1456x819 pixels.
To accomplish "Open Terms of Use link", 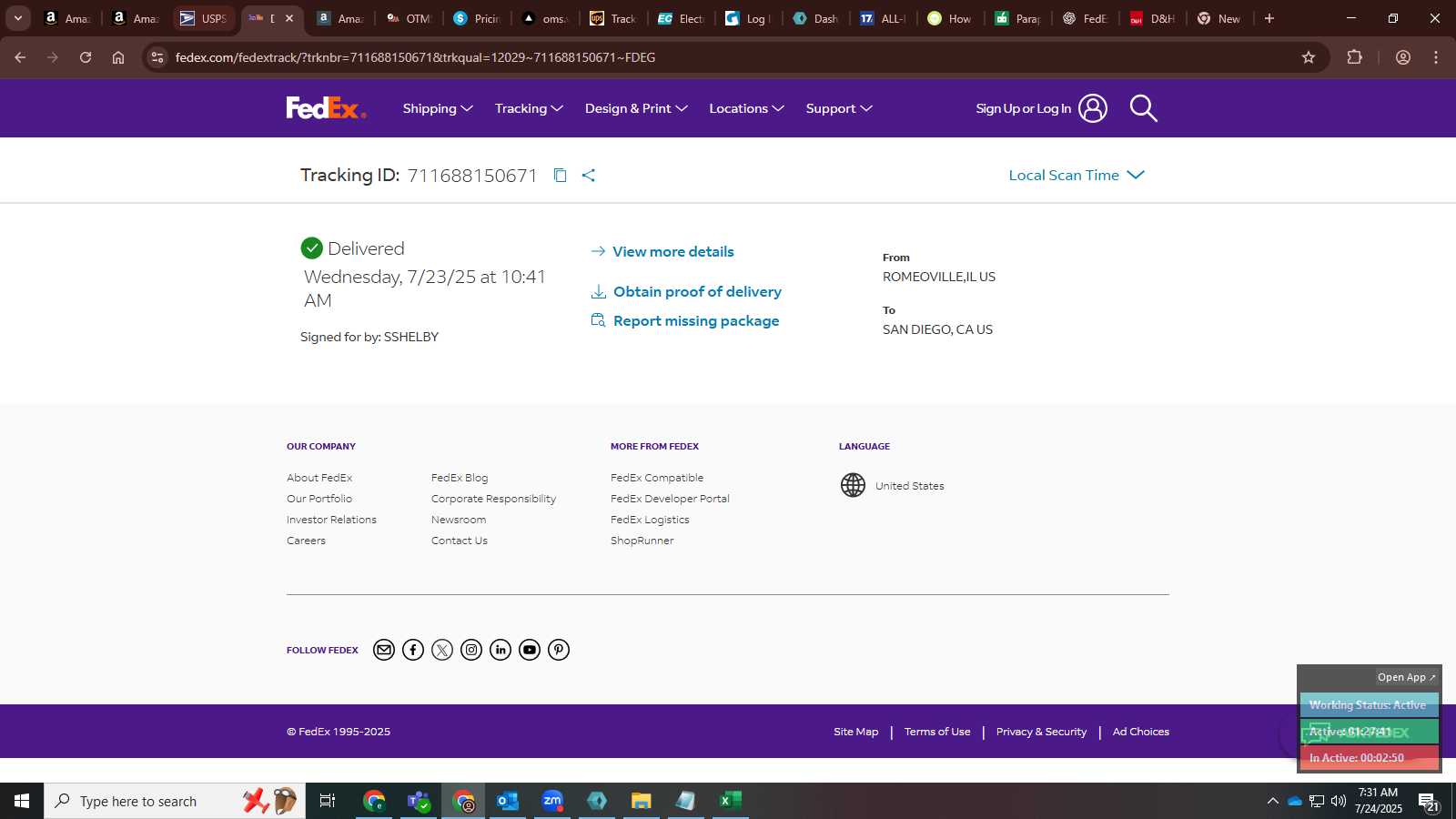I will pyautogui.click(x=937, y=732).
